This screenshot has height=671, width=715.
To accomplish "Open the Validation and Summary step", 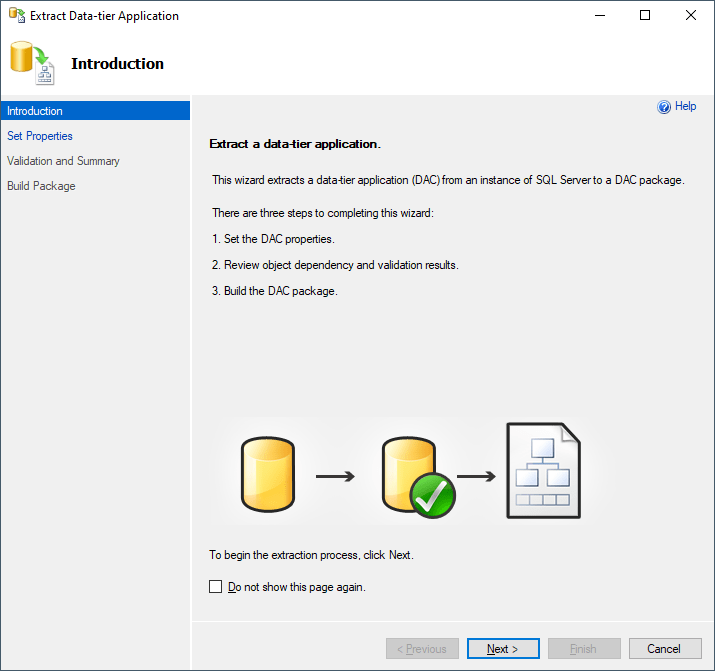I will pos(63,161).
